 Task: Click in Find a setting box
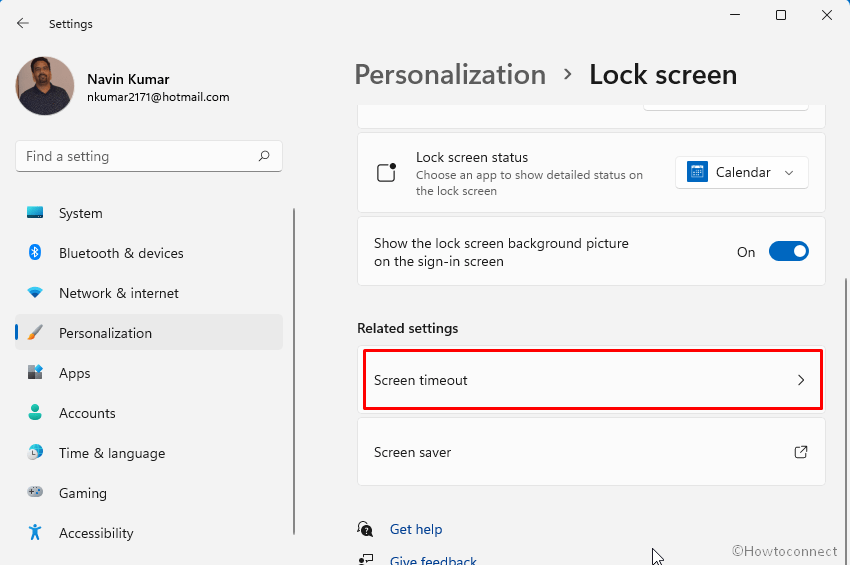pyautogui.click(x=149, y=156)
